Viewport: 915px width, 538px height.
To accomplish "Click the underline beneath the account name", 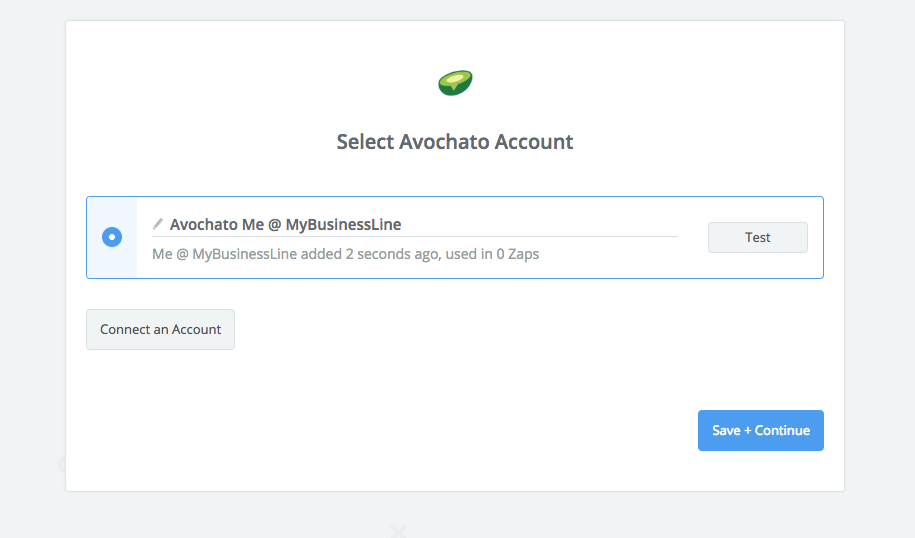I will pyautogui.click(x=414, y=236).
